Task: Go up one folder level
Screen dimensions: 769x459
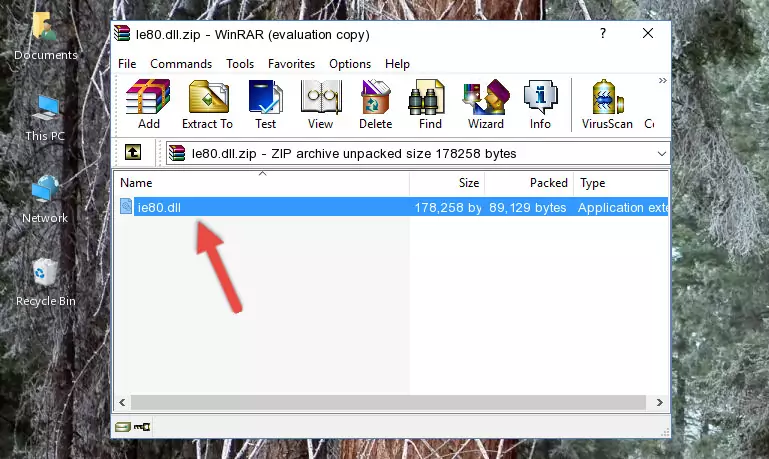Action: [x=133, y=153]
